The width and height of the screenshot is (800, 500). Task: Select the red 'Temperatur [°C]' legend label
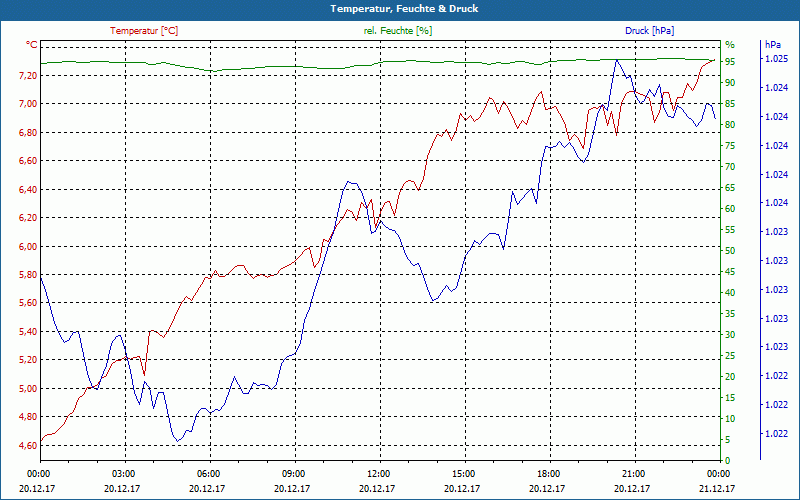coord(144,31)
